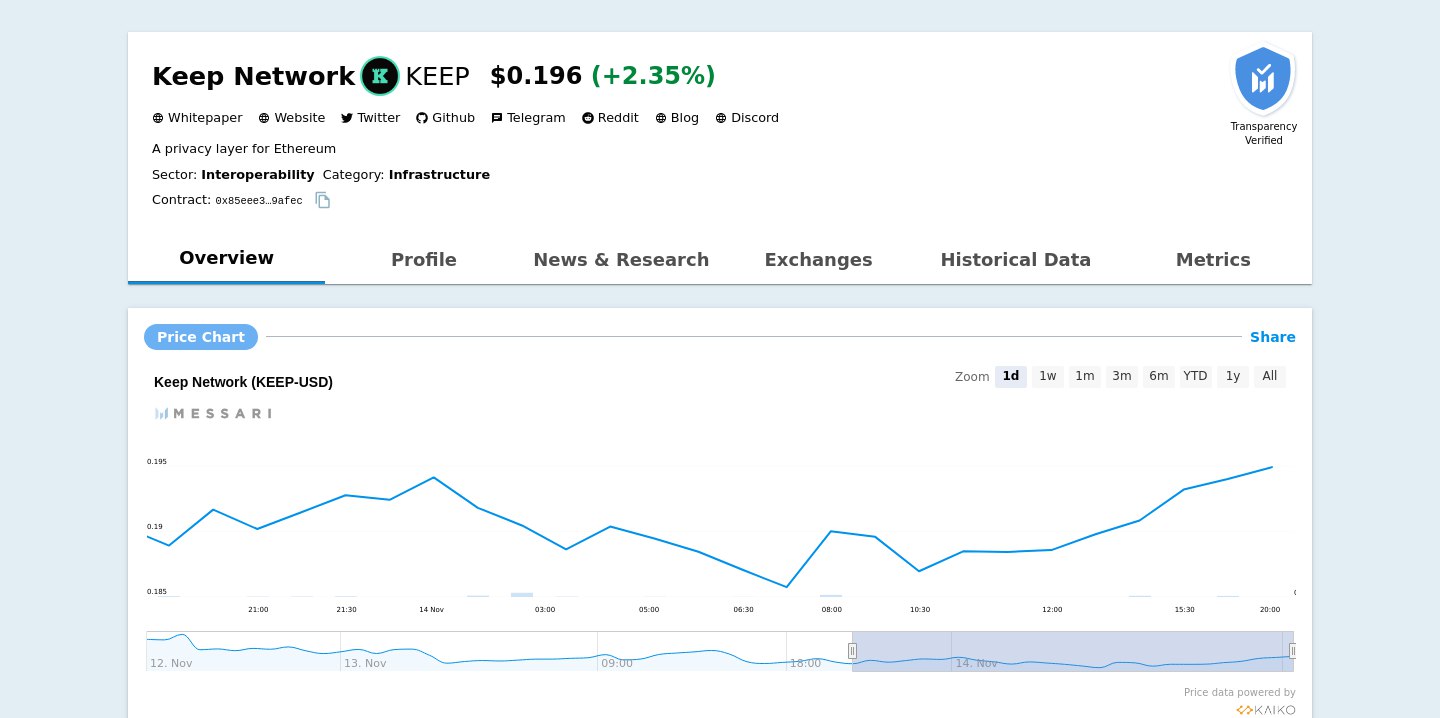The image size is (1440, 718).
Task: Set chart zoom to 1w
Action: [x=1048, y=376]
